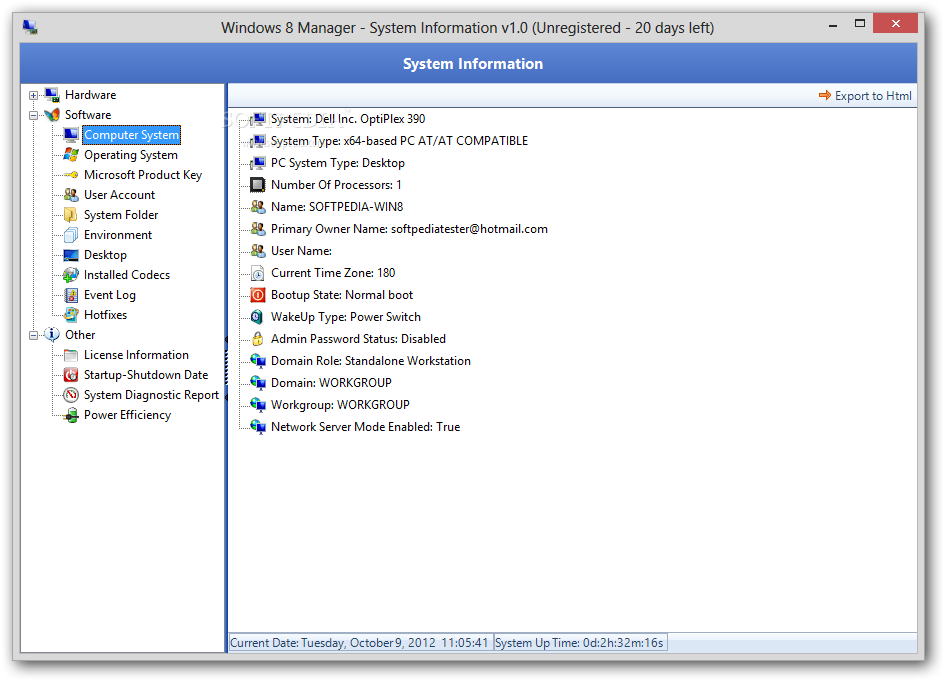
Task: Select Startup-Shutdown Date entry
Action: pos(146,375)
